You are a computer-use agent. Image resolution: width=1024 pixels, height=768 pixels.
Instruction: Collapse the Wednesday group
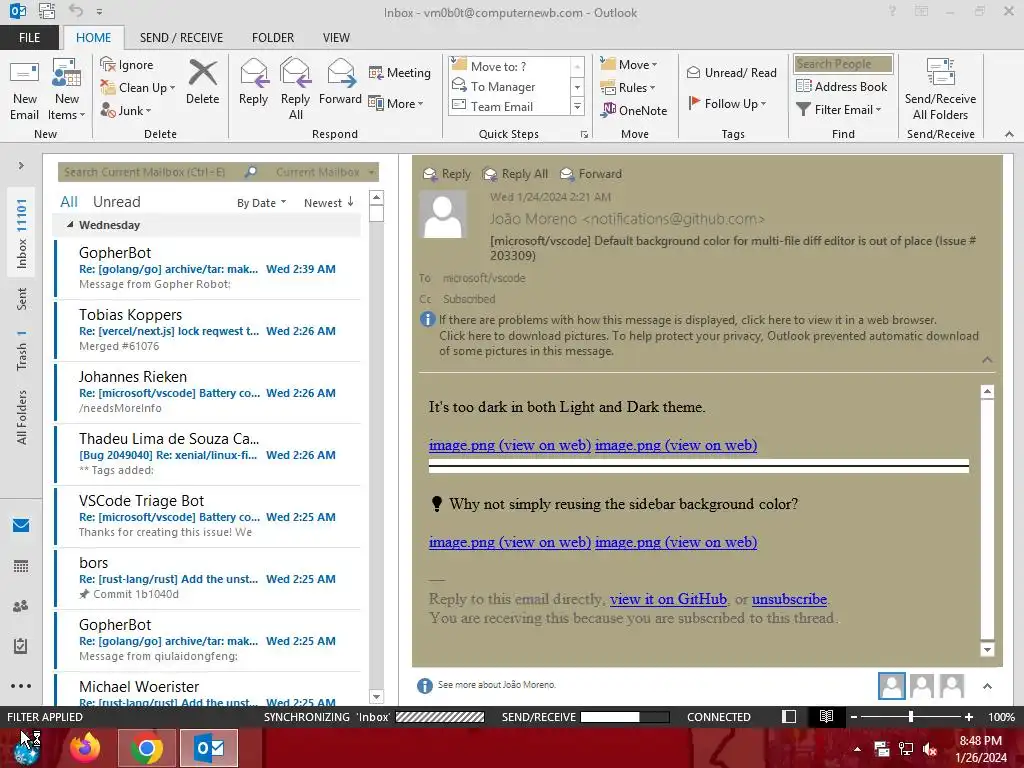(70, 225)
